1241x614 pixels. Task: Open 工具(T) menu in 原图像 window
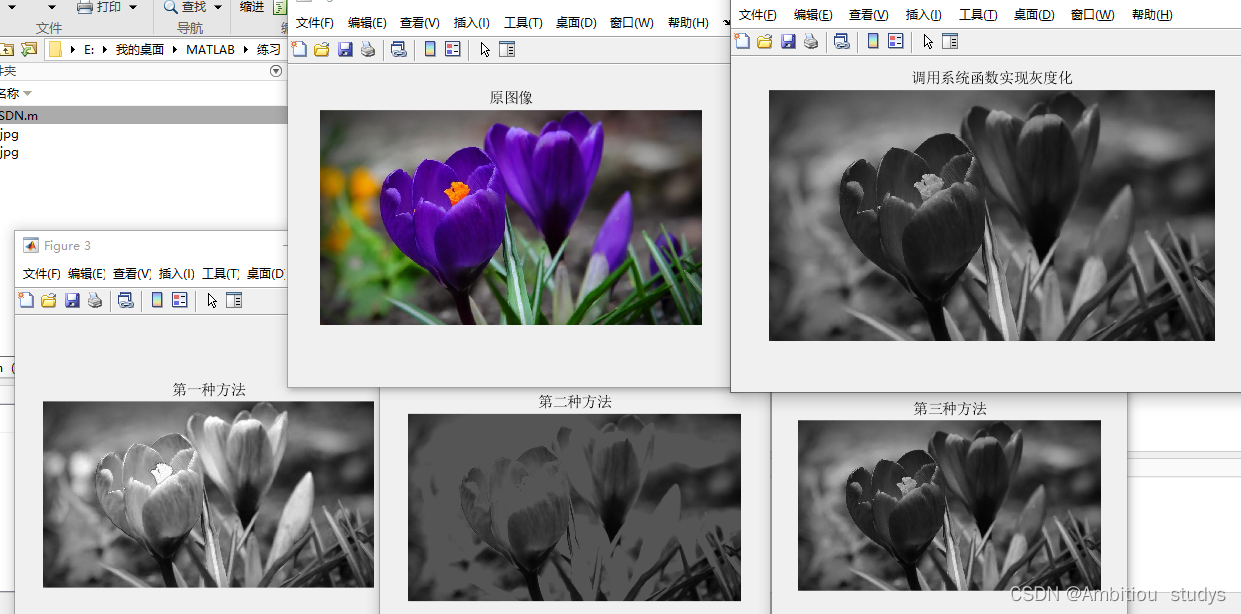523,23
